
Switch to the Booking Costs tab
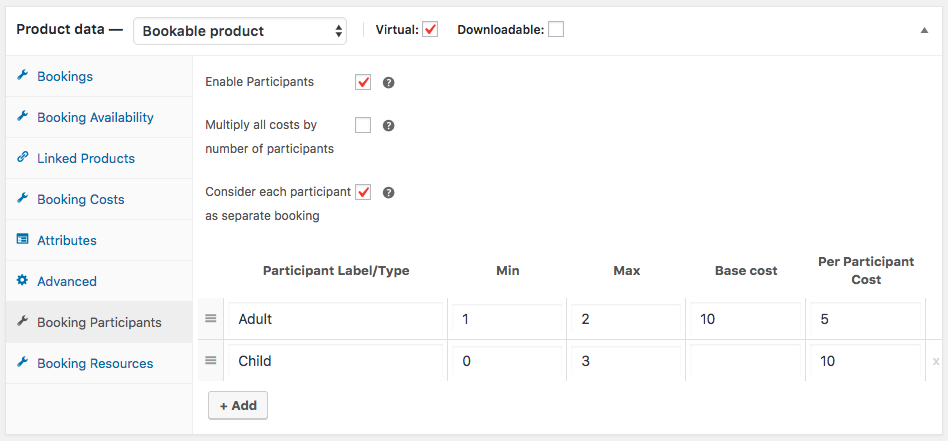[x=80, y=199]
